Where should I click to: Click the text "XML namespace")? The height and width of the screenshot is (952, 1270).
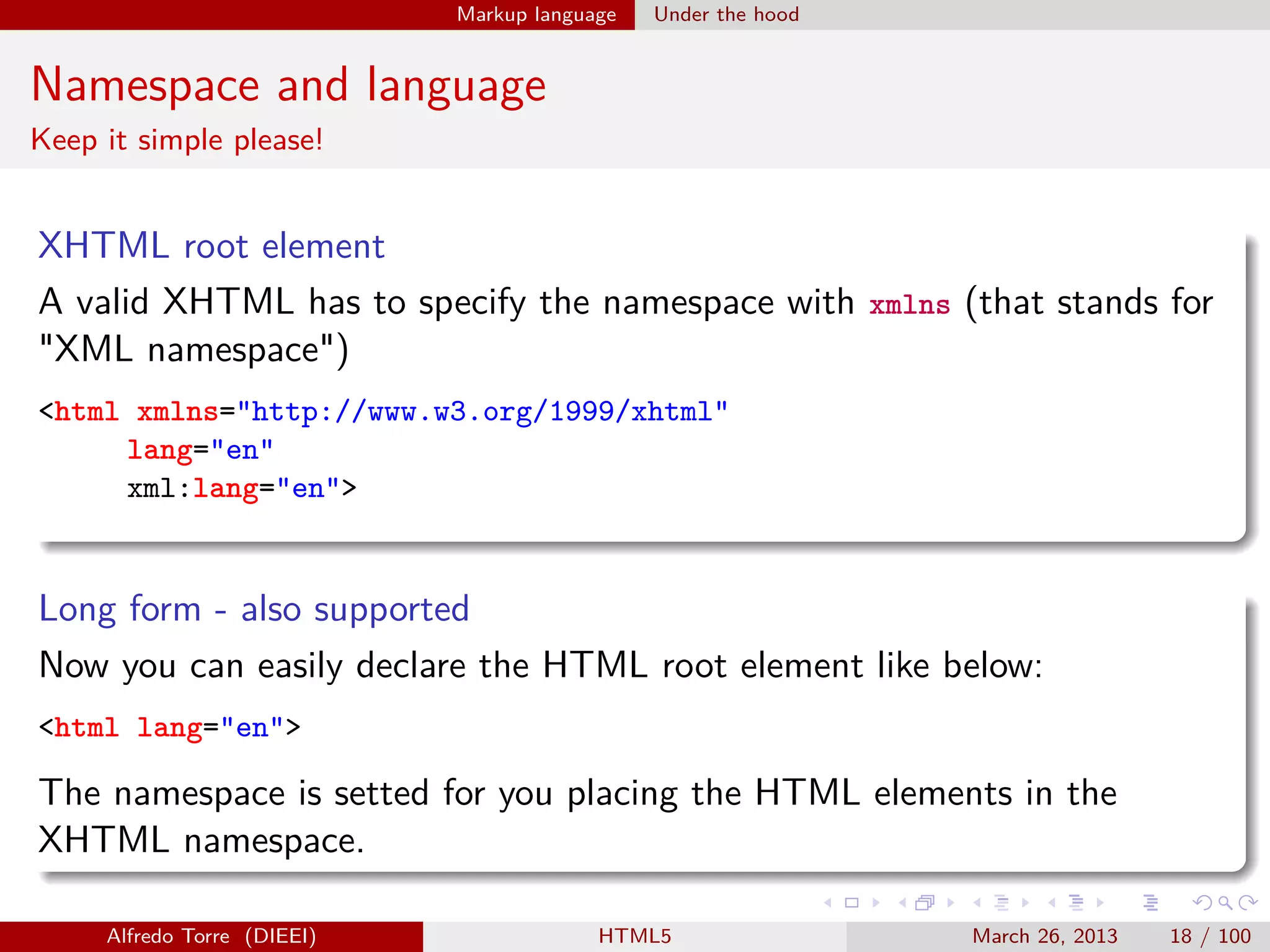point(193,351)
